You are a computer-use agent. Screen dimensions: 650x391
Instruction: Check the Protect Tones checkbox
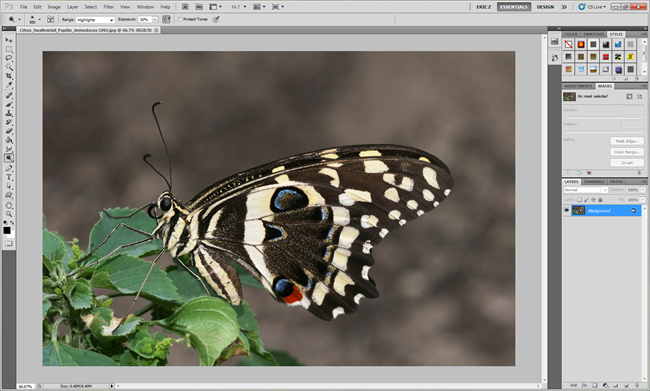pyautogui.click(x=180, y=19)
